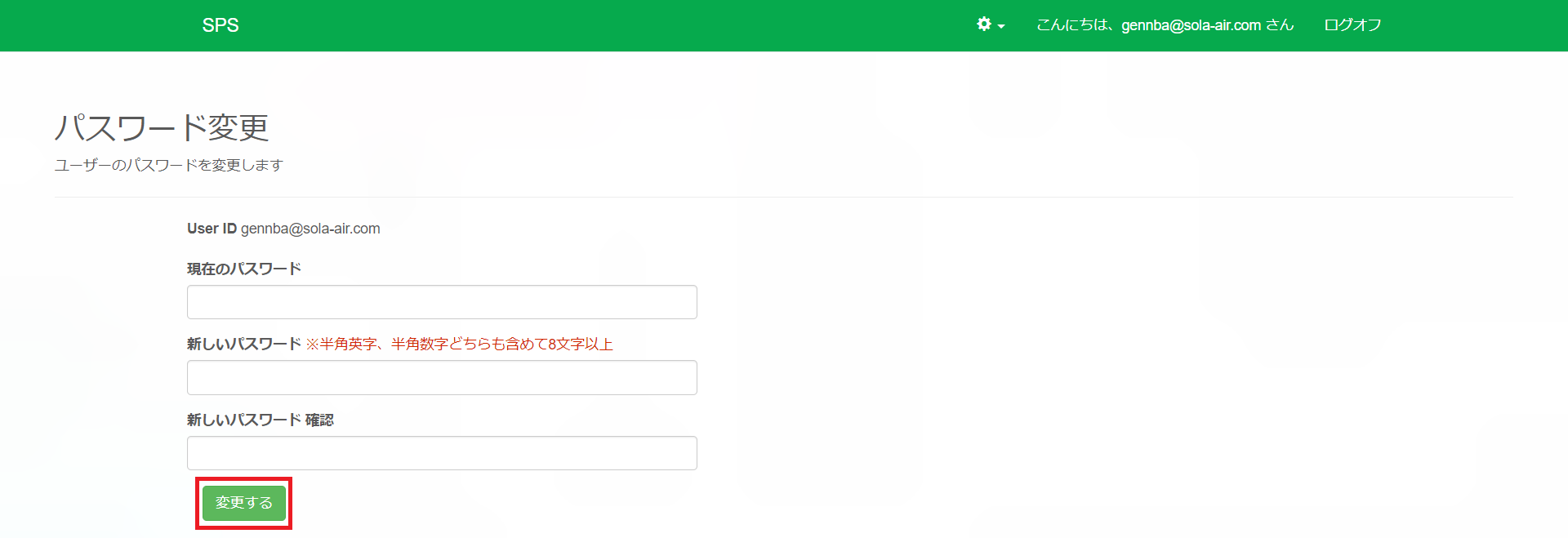Click the 新しいパスワード 確認 label
The height and width of the screenshot is (538, 1568).
tap(260, 420)
